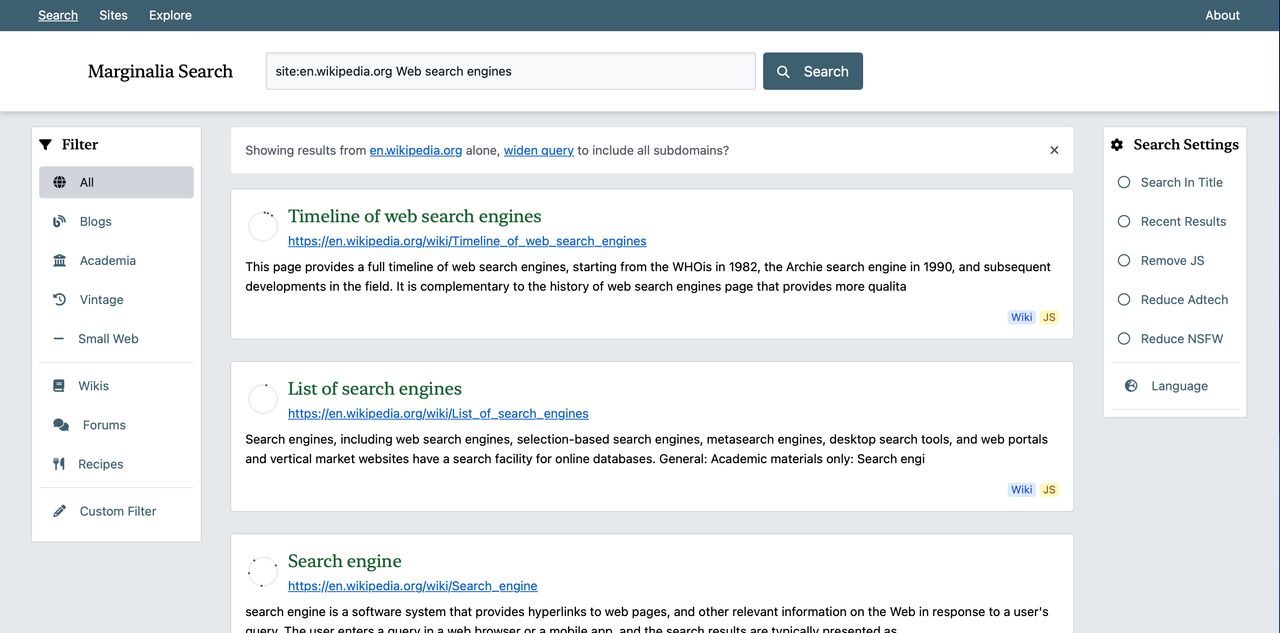The image size is (1280, 633).
Task: Select the Blogs filter
Action: pyautogui.click(x=116, y=221)
